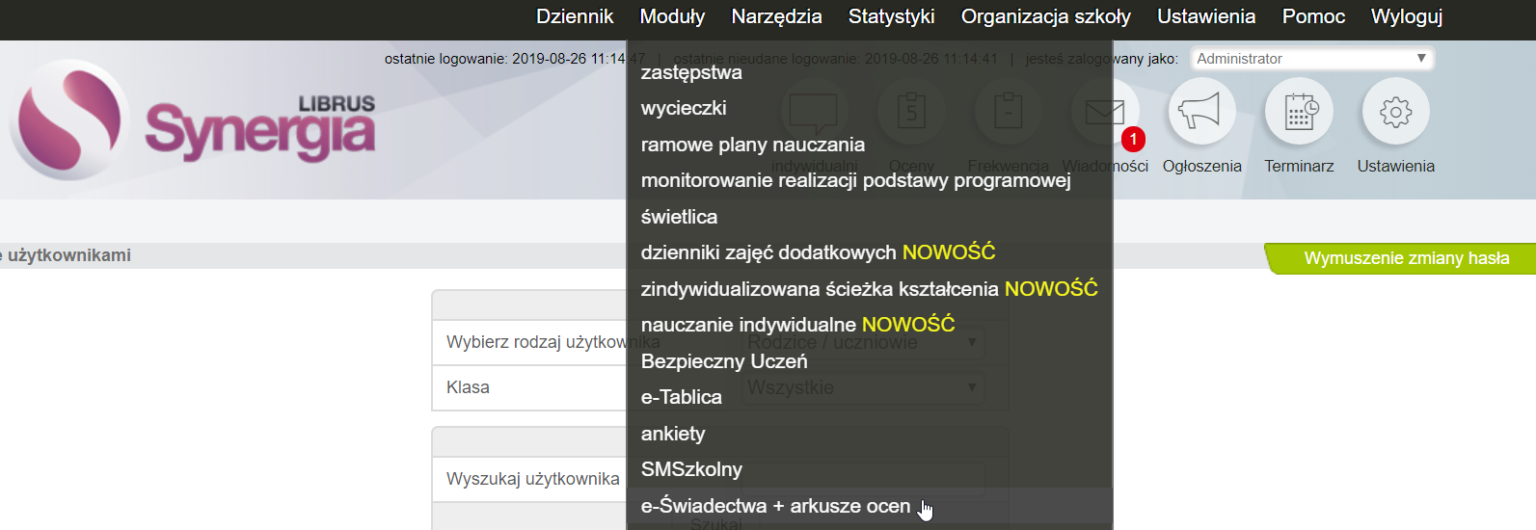Open the Terminarz calendar icon
This screenshot has height=530, width=1536.
1299,111
